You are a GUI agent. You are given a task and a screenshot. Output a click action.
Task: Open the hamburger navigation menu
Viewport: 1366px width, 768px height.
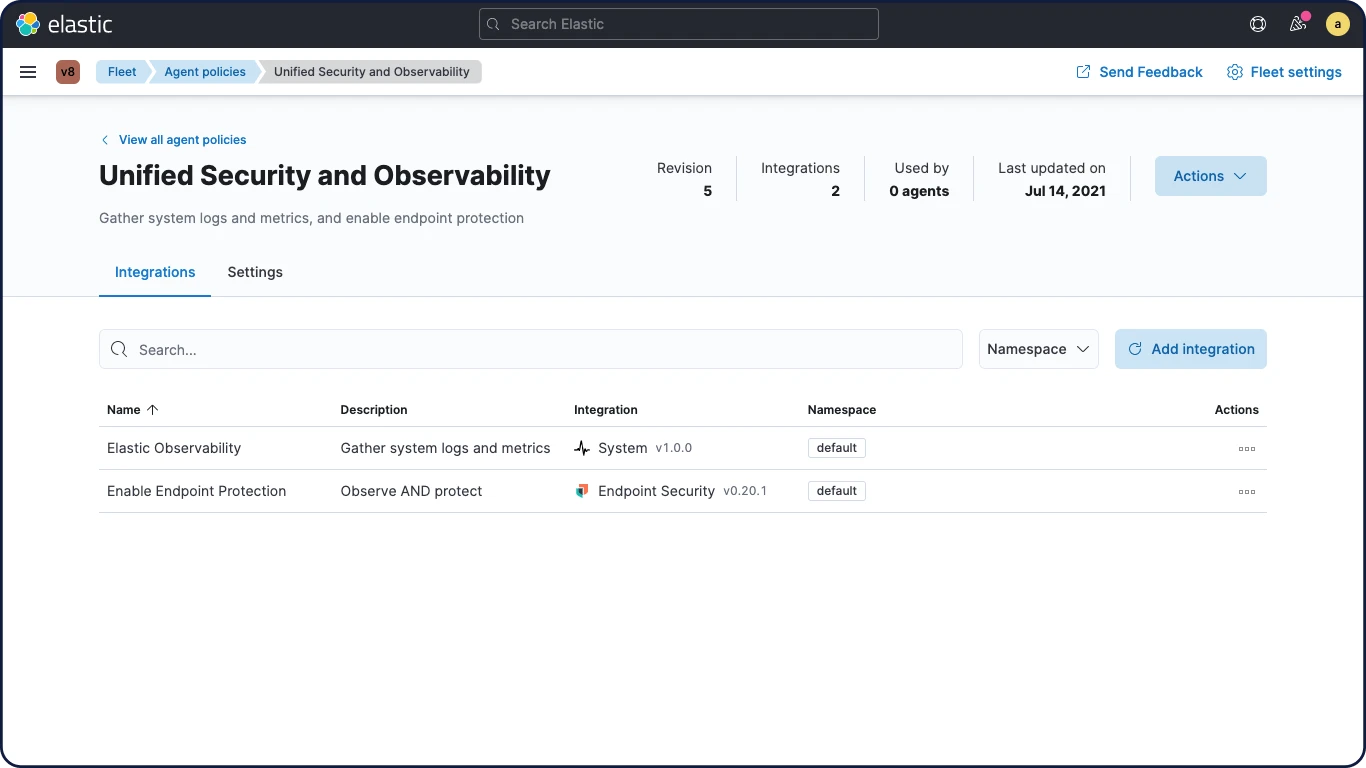click(28, 72)
